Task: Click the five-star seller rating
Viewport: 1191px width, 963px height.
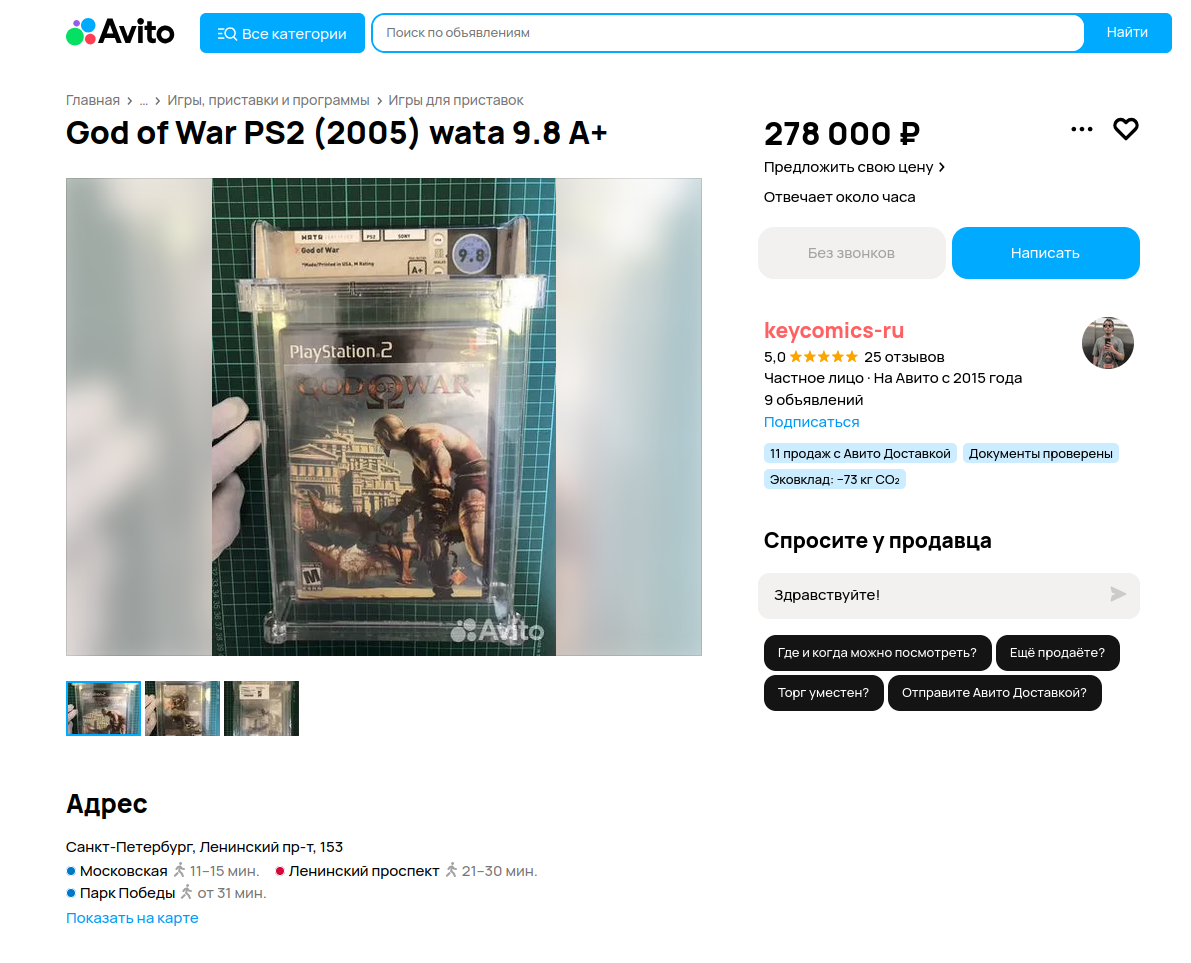Action: coord(823,357)
